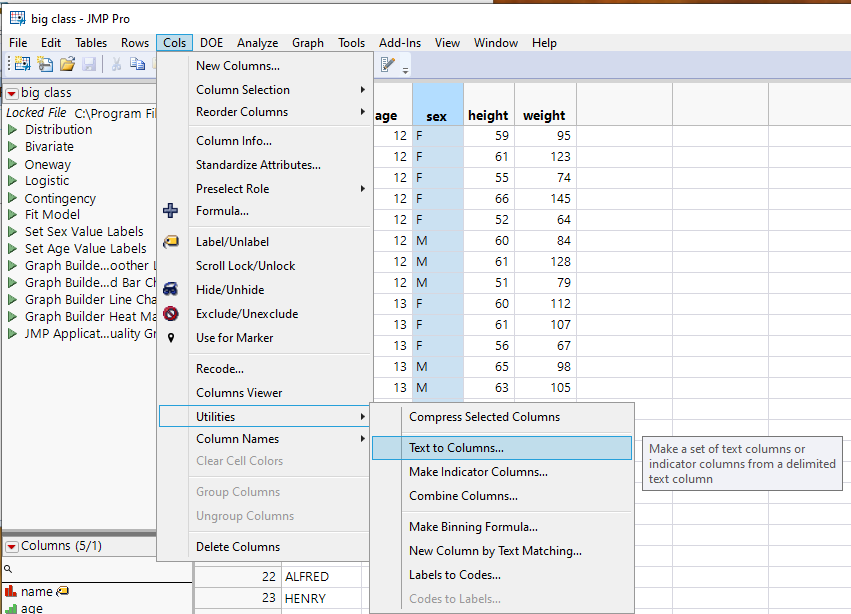Image resolution: width=851 pixels, height=614 pixels.
Task: Click the HENRY name cell
Action: point(321,598)
